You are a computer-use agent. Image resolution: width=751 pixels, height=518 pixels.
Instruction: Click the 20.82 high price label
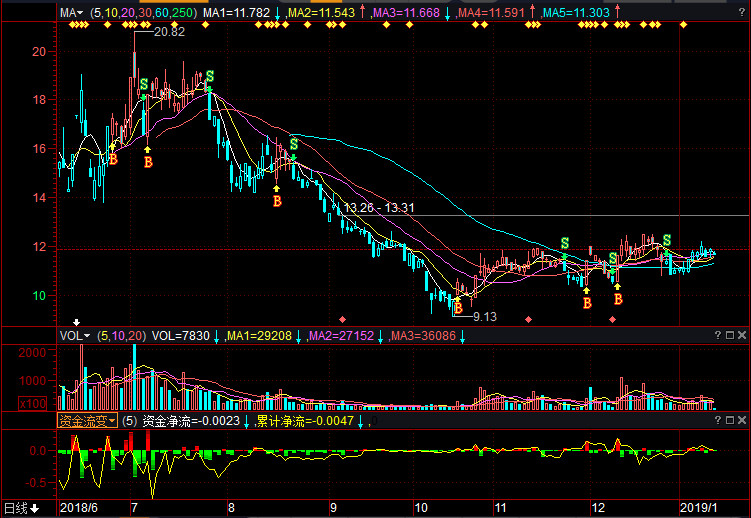[170, 32]
